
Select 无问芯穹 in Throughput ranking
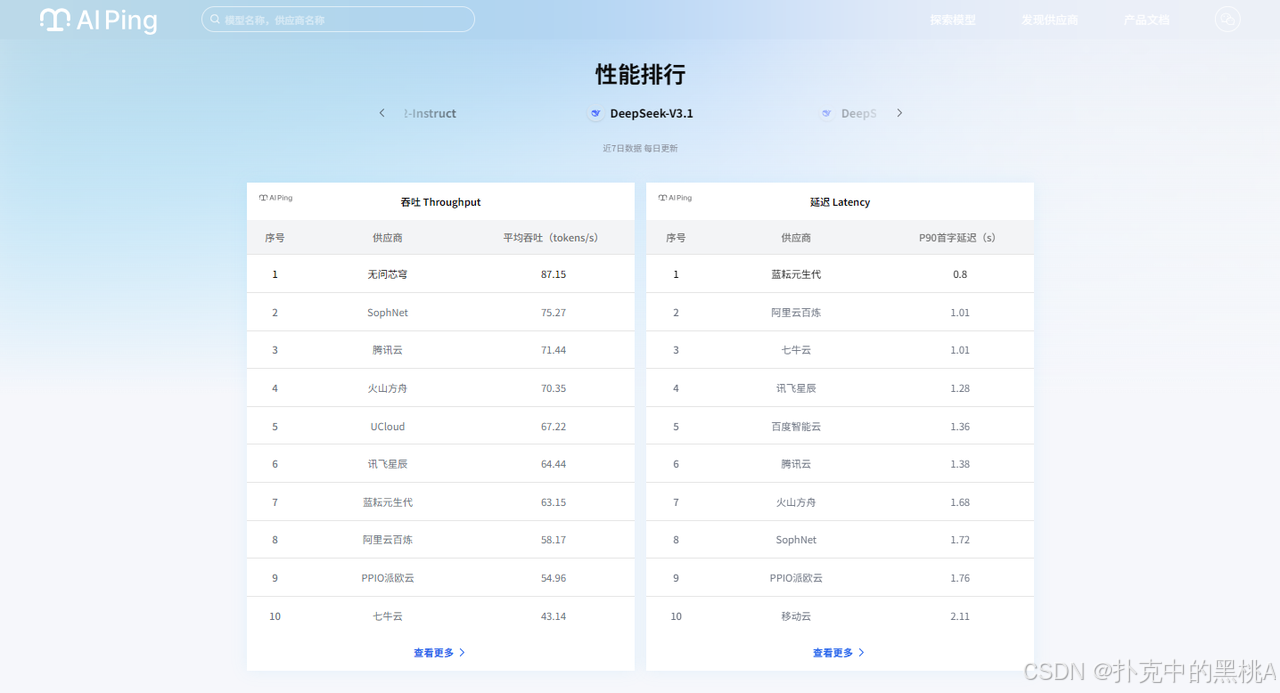pyautogui.click(x=387, y=274)
